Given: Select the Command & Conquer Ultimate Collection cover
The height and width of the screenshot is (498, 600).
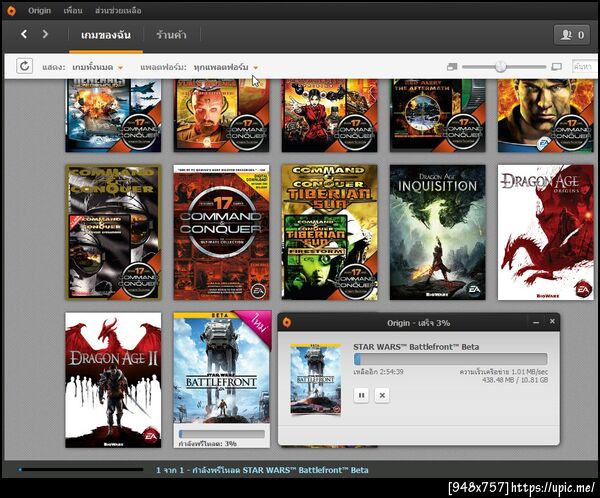Looking at the screenshot, I should pos(221,232).
